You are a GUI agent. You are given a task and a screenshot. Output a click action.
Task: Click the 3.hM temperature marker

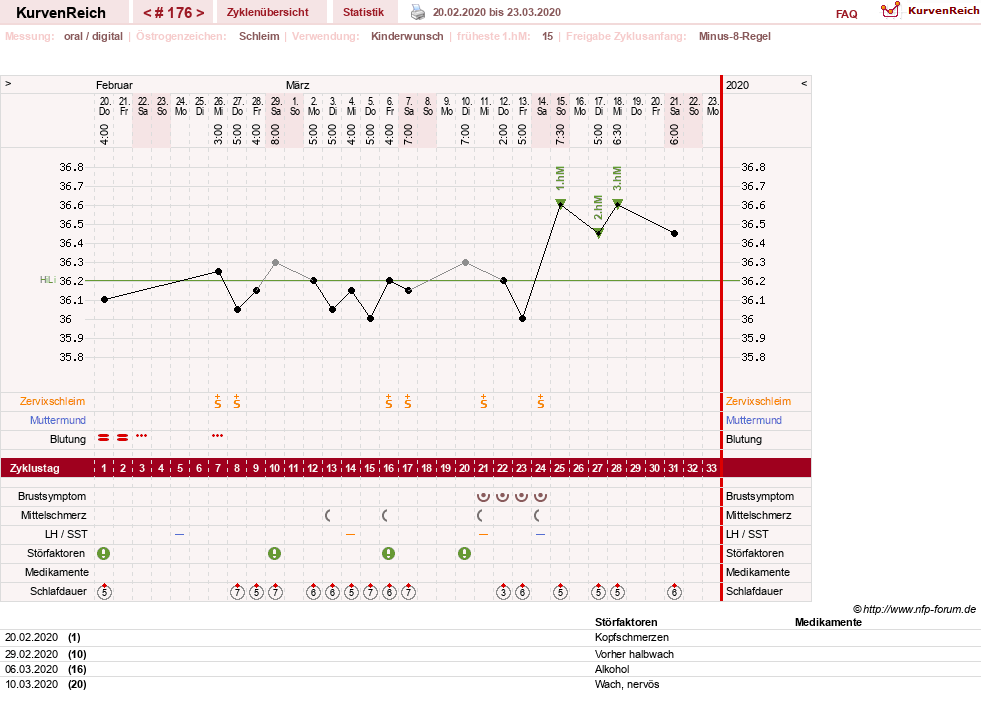click(x=618, y=203)
